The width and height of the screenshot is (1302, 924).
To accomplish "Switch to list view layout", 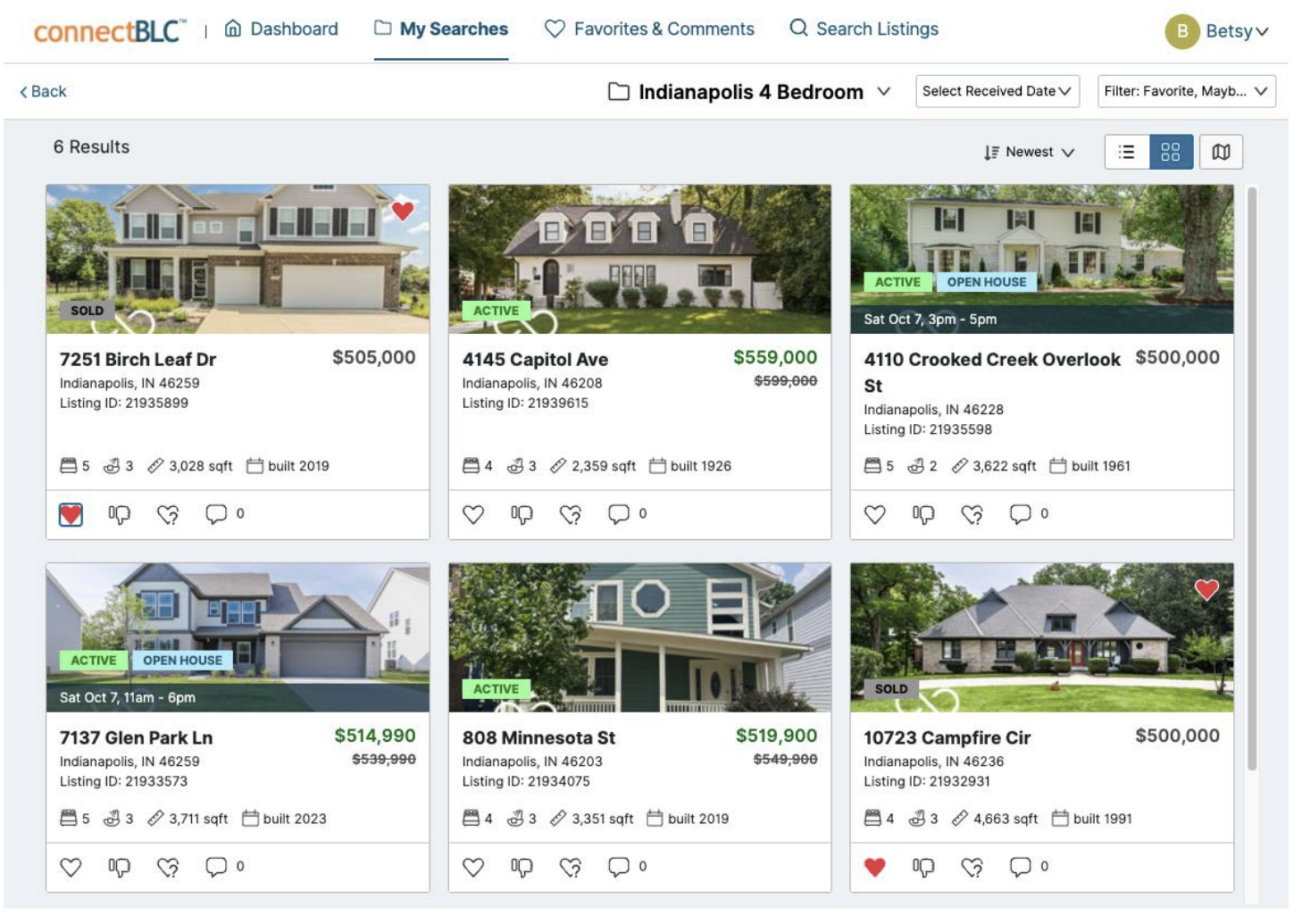I will 1126,152.
